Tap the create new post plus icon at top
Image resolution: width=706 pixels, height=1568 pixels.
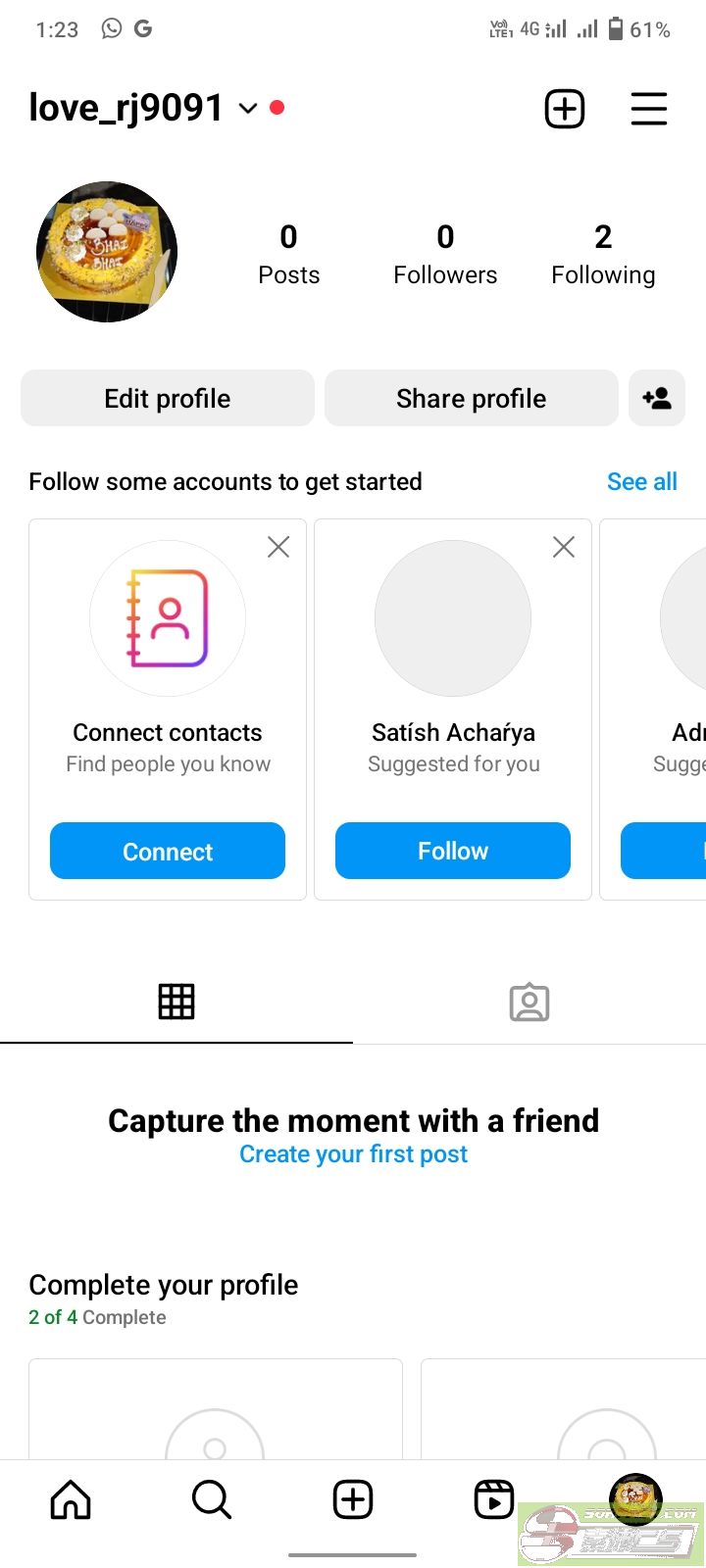[x=565, y=109]
